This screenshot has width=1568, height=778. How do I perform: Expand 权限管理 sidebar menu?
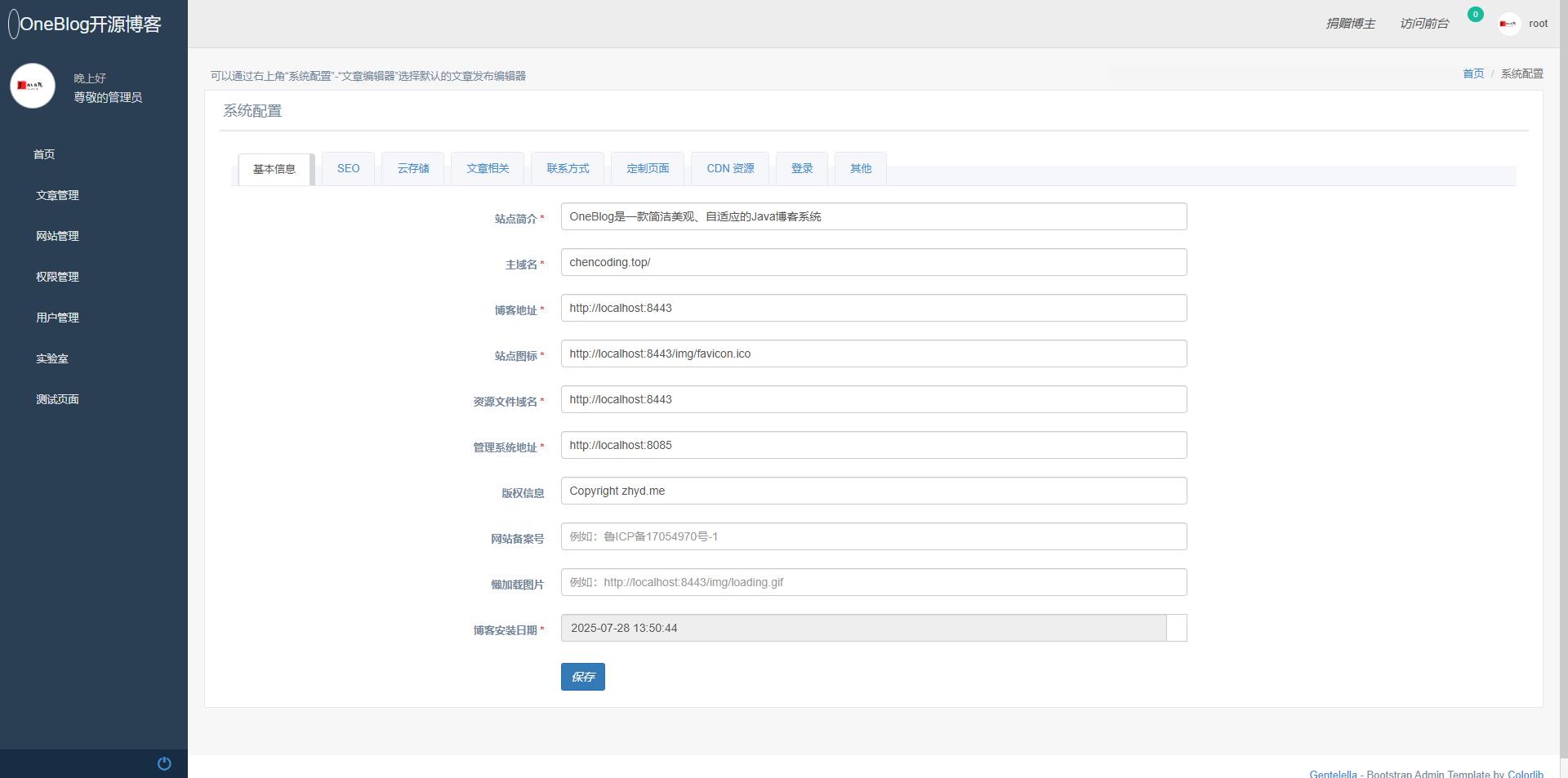57,277
